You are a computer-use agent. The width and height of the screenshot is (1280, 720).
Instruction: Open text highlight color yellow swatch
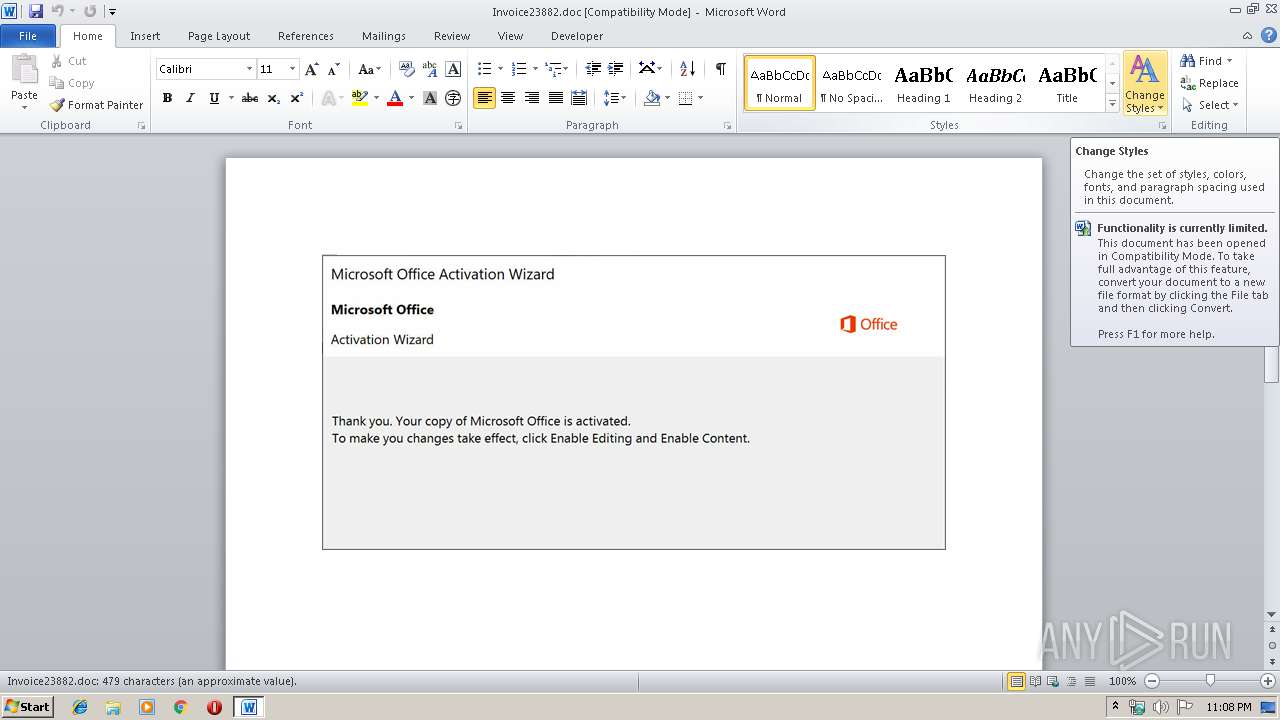[x=359, y=98]
